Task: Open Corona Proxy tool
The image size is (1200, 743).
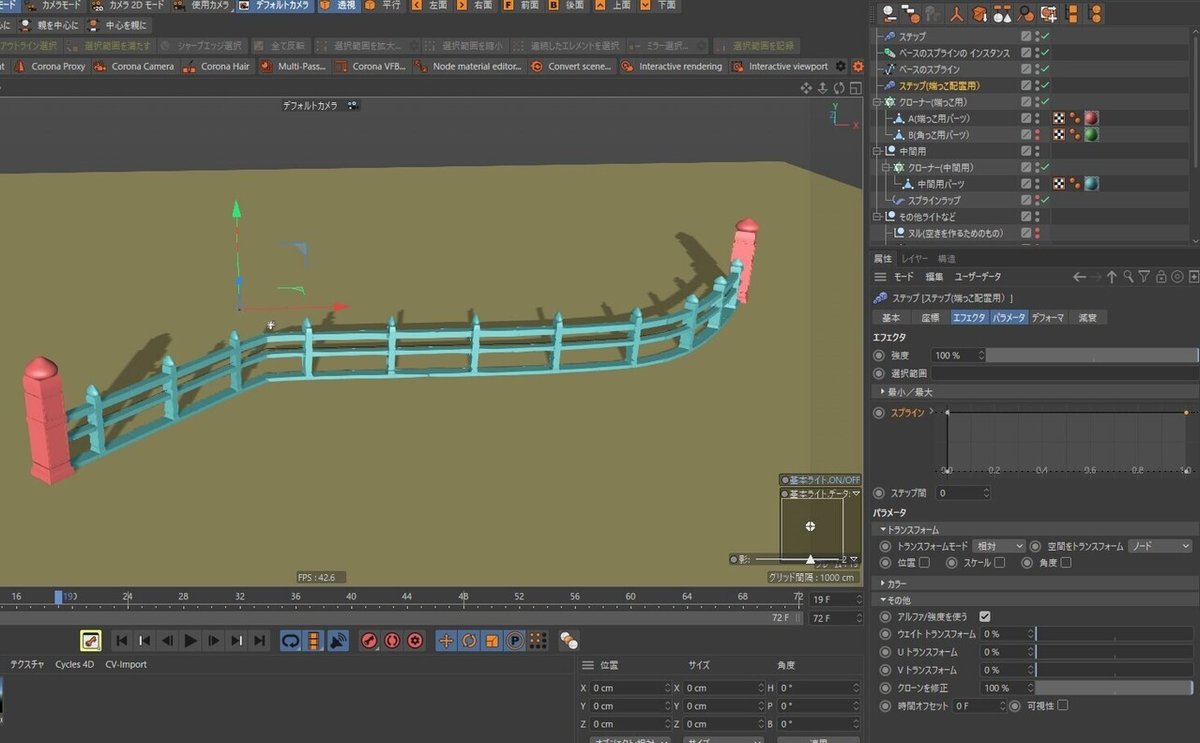Action: click(51, 66)
